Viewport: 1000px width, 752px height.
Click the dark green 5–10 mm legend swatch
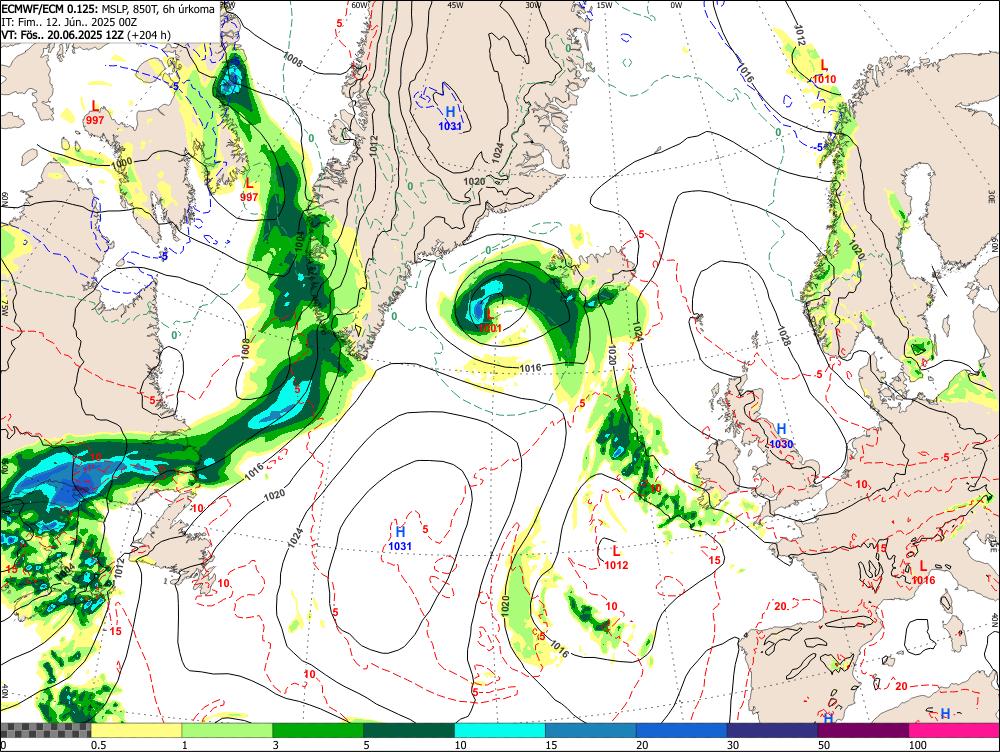coord(409,730)
